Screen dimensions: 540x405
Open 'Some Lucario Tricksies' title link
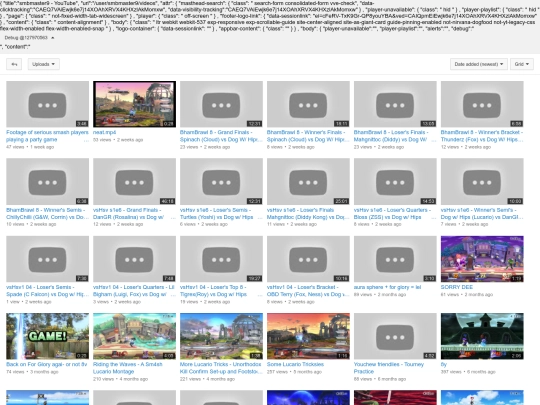point(295,364)
